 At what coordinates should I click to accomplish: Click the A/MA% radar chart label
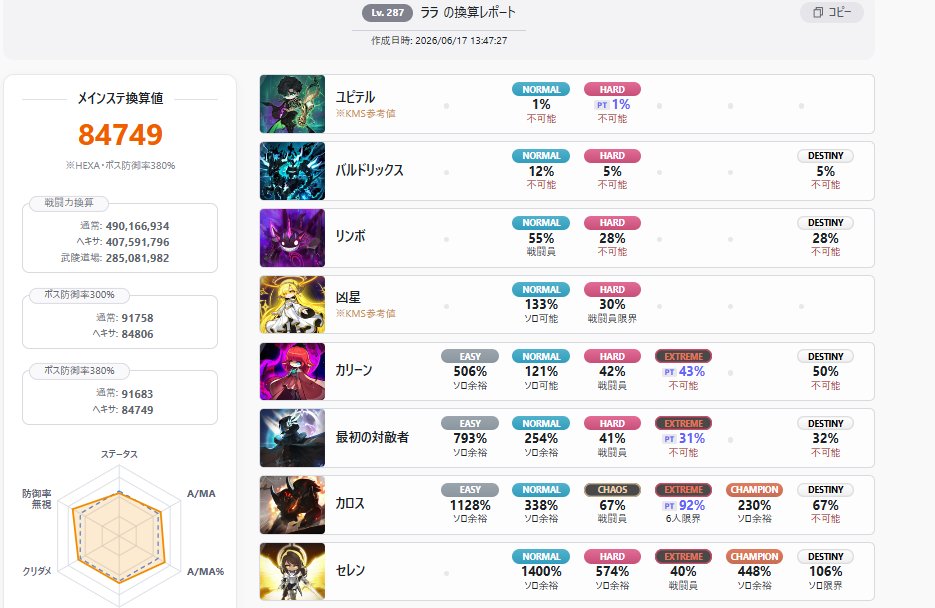coord(205,571)
